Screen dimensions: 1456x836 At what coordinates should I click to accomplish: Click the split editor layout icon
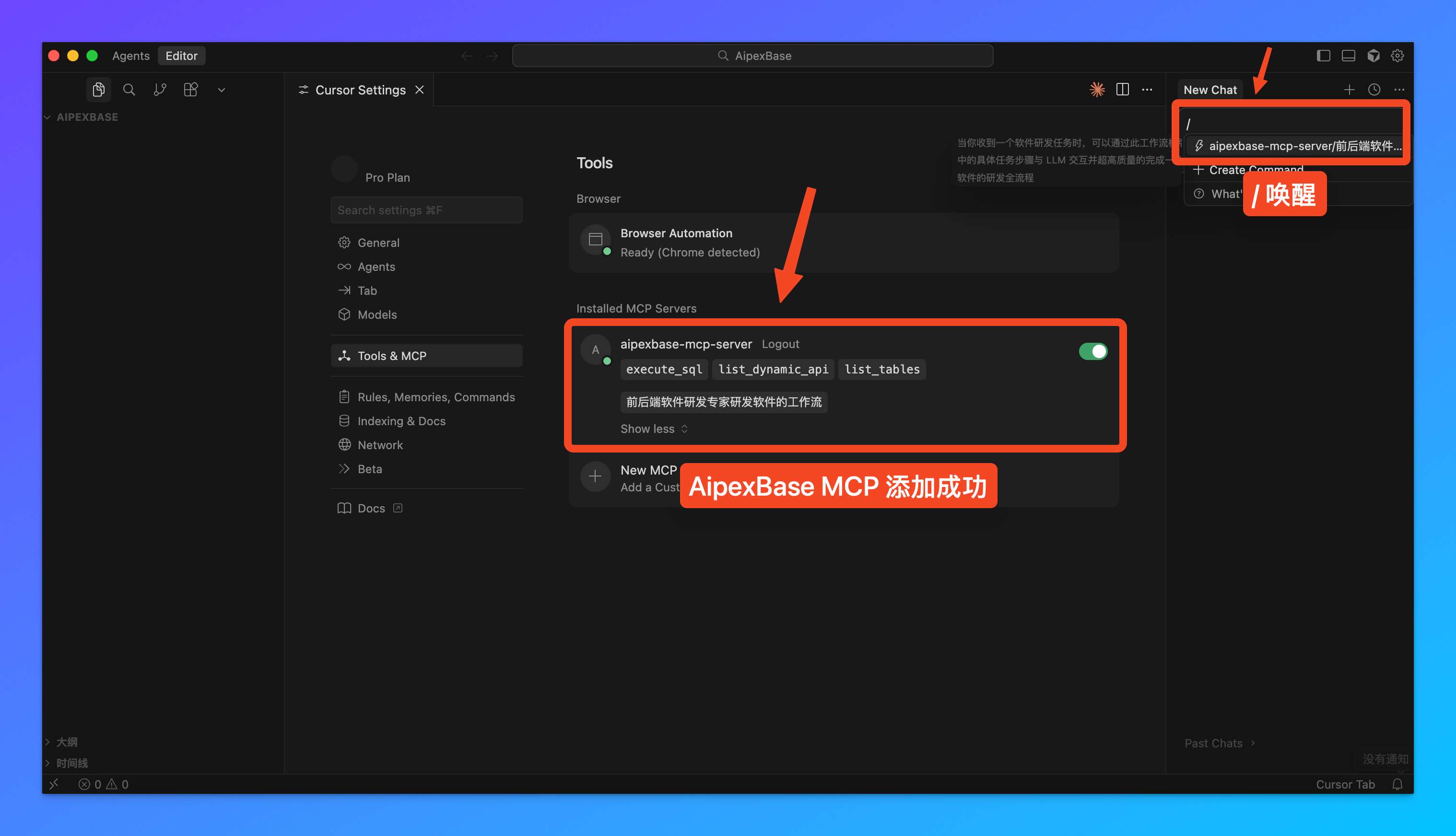click(x=1122, y=90)
